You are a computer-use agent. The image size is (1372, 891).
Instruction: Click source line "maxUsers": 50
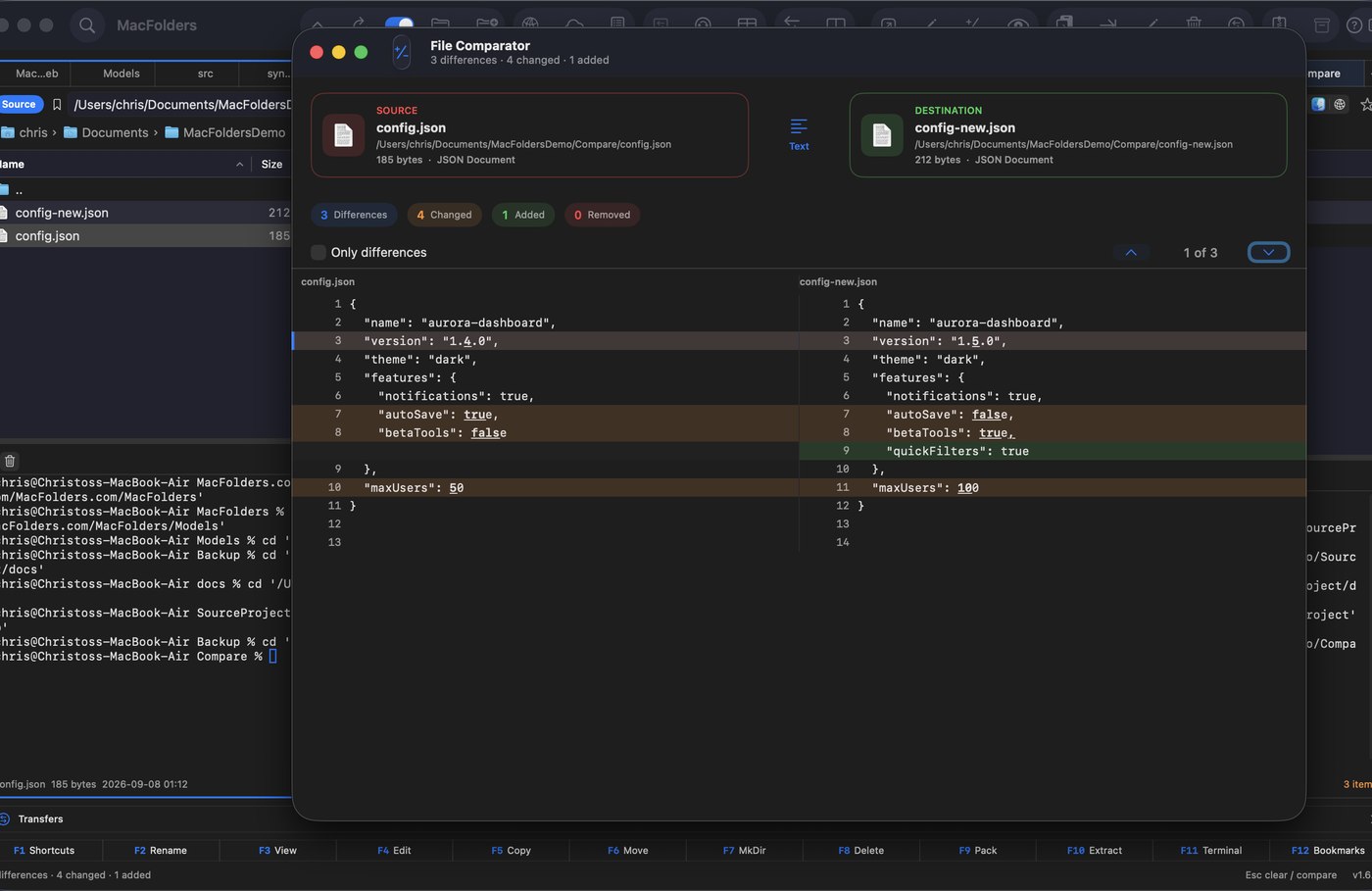(x=545, y=487)
